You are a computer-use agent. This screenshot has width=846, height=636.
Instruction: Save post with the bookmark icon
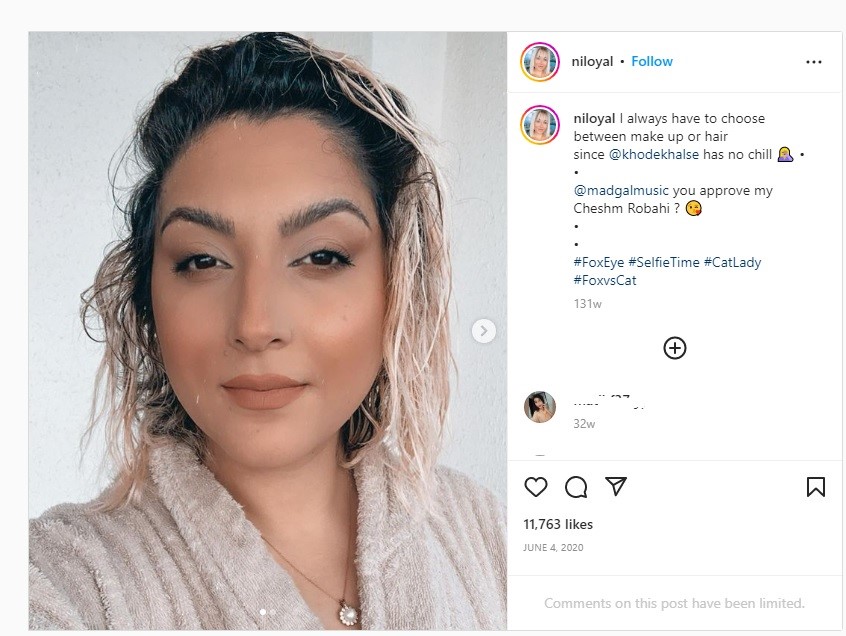click(x=815, y=487)
